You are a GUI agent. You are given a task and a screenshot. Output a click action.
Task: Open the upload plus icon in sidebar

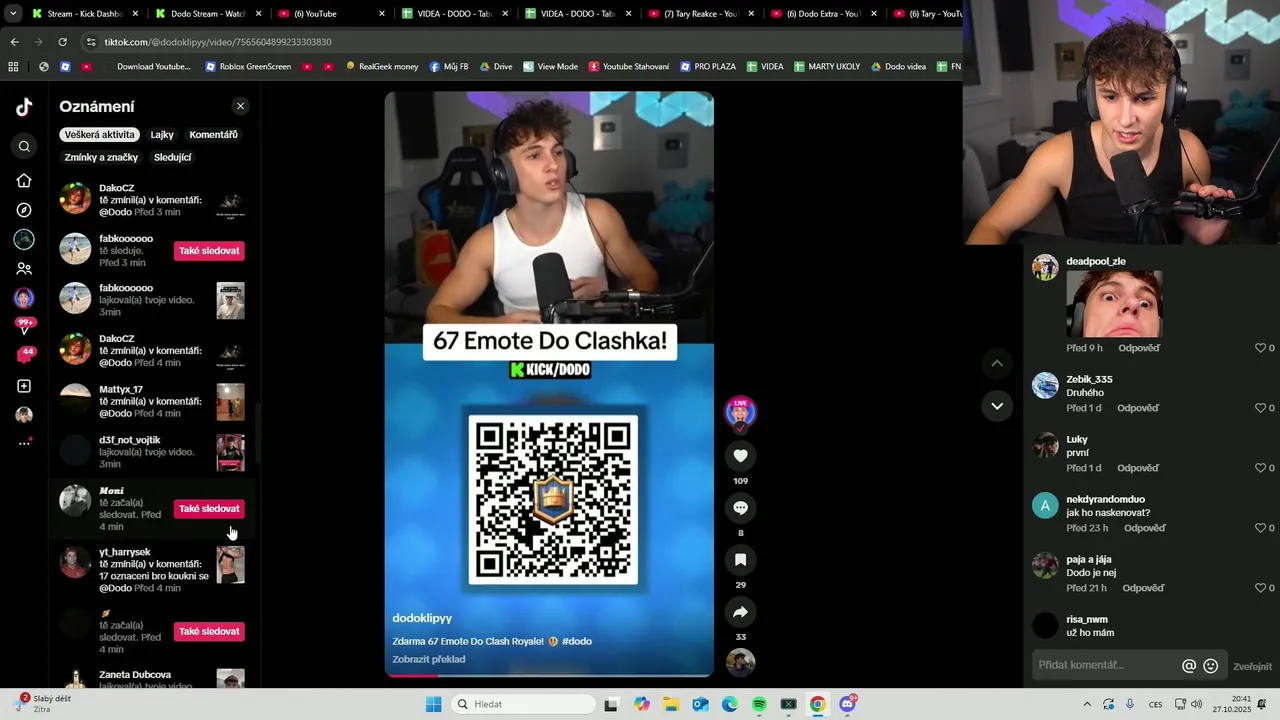coord(24,386)
